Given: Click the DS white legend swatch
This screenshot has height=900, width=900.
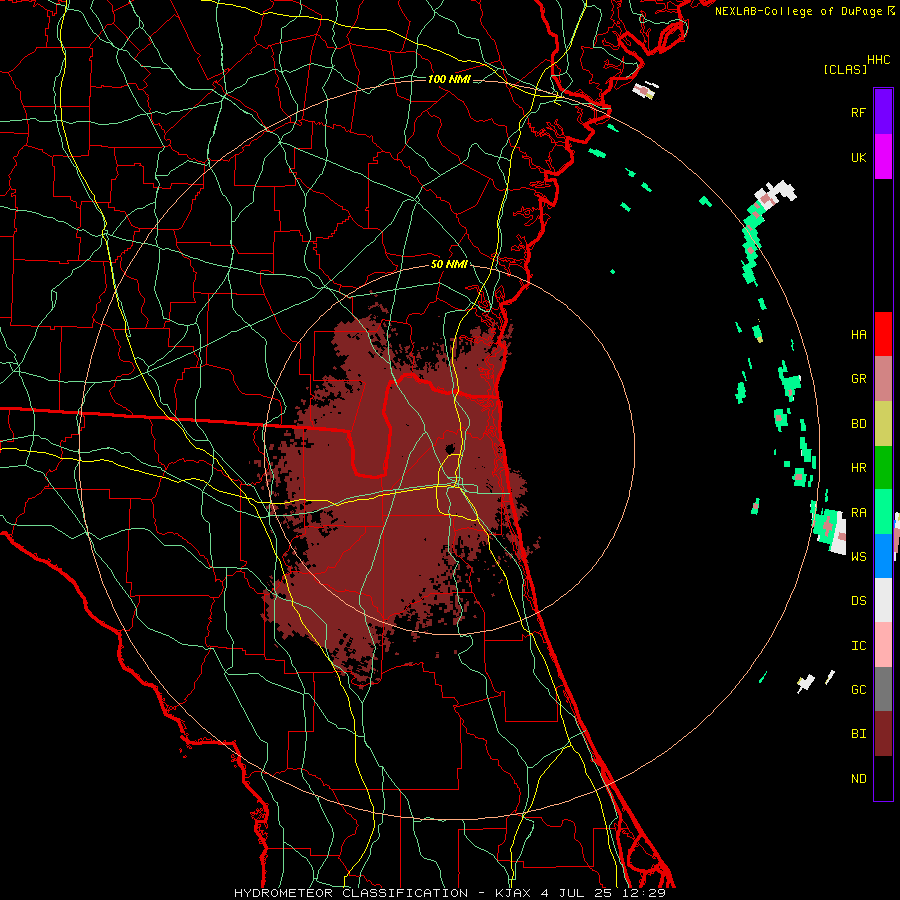Looking at the screenshot, I should pos(883,600).
